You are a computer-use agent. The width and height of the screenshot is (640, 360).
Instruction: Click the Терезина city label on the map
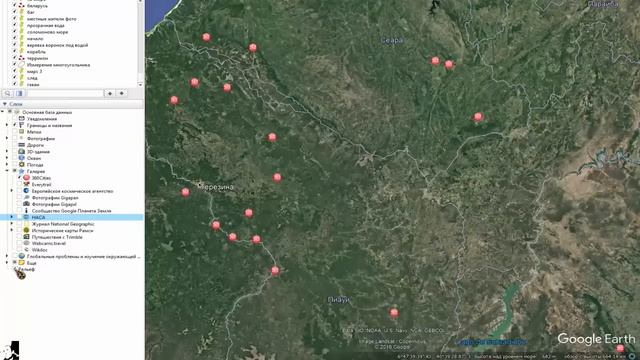click(x=218, y=187)
